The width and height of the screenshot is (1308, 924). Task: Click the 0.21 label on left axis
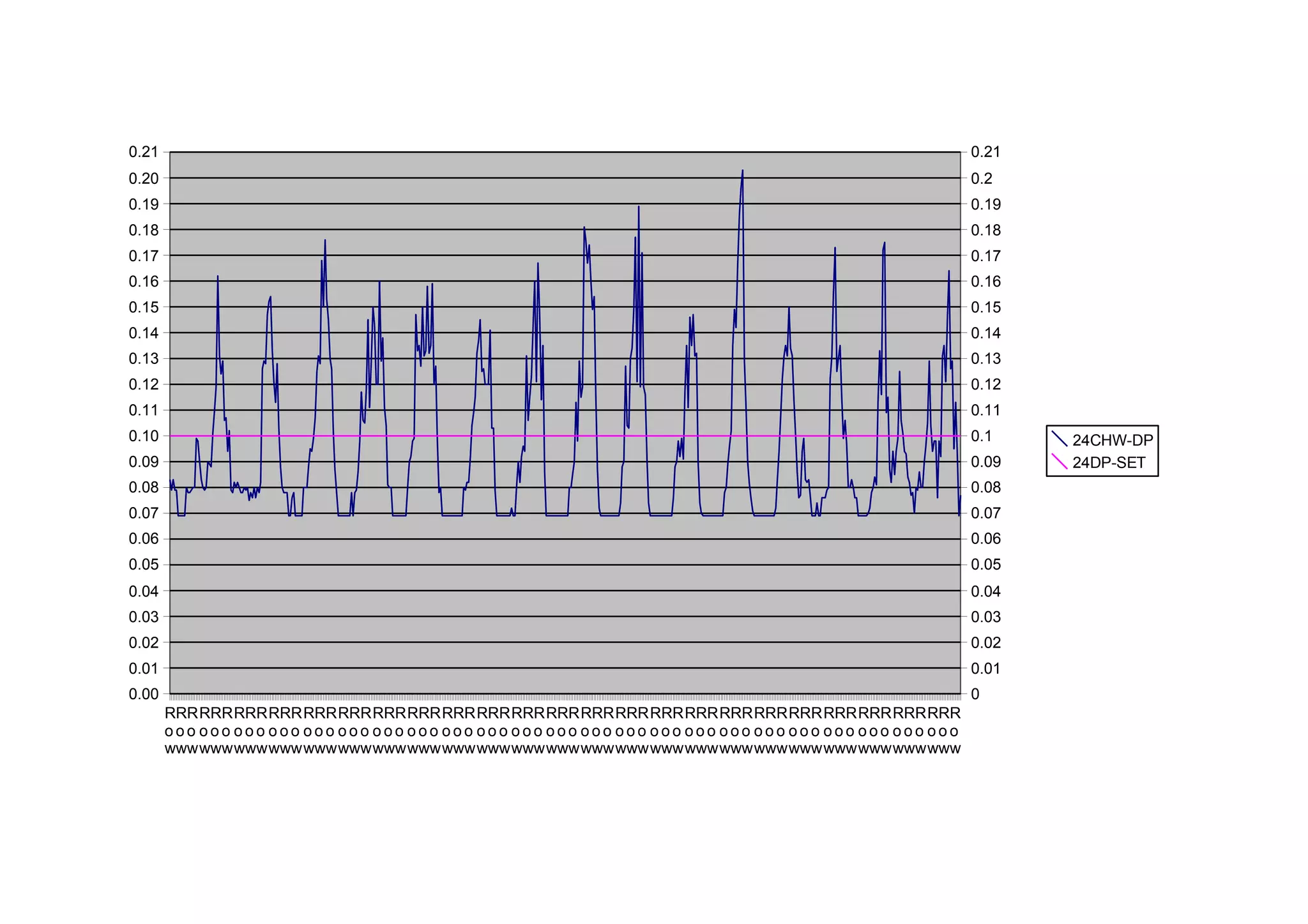click(143, 152)
